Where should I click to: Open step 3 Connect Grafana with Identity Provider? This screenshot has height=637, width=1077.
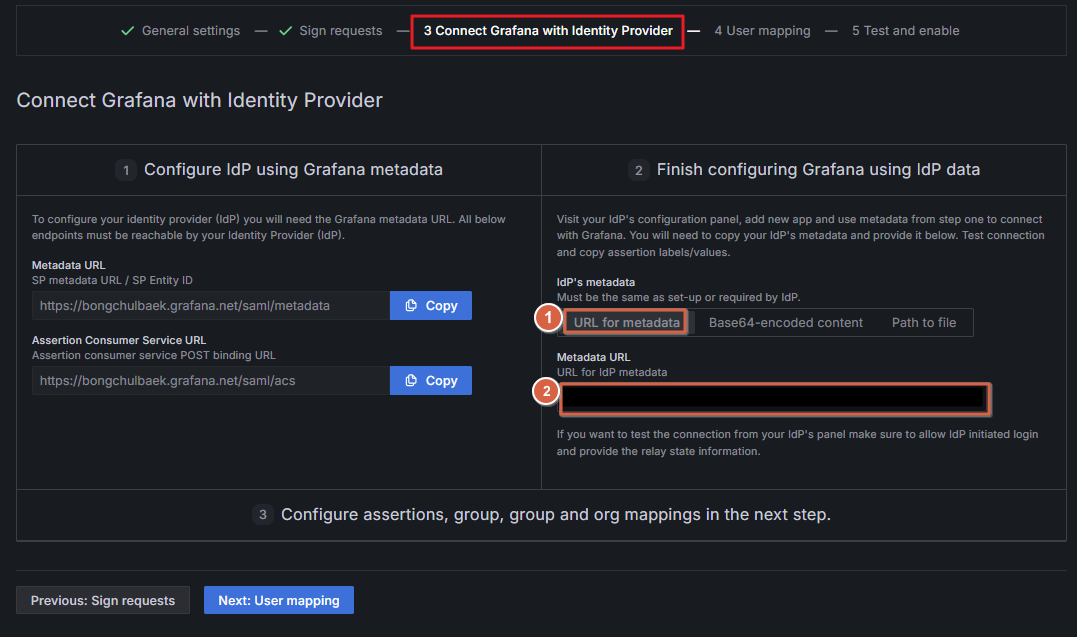click(548, 31)
